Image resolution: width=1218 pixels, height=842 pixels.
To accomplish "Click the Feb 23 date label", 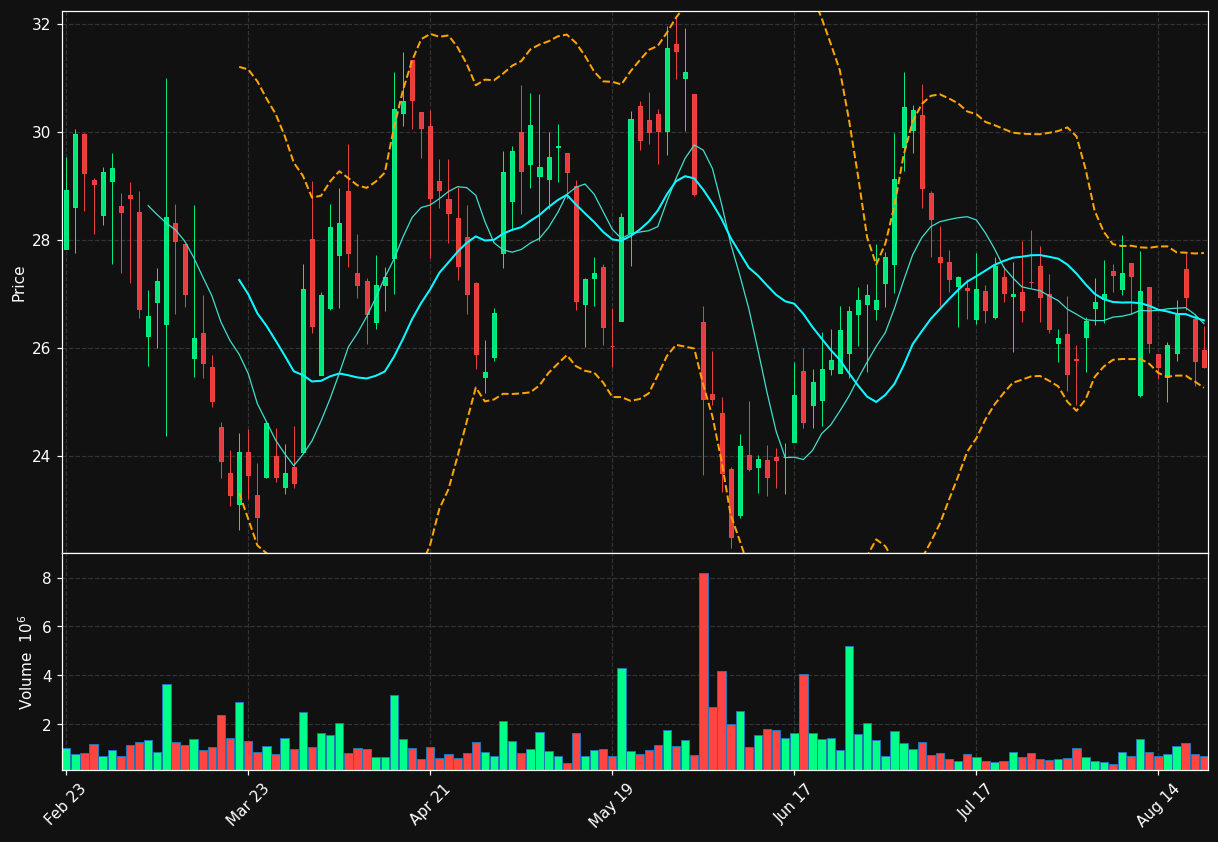I will pyautogui.click(x=64, y=805).
